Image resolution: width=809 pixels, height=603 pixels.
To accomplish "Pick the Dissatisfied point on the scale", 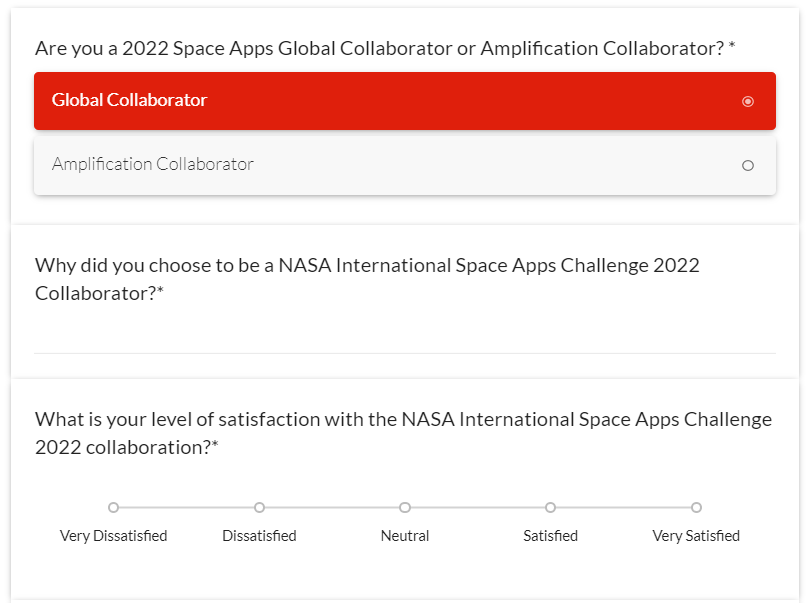I will [x=259, y=508].
